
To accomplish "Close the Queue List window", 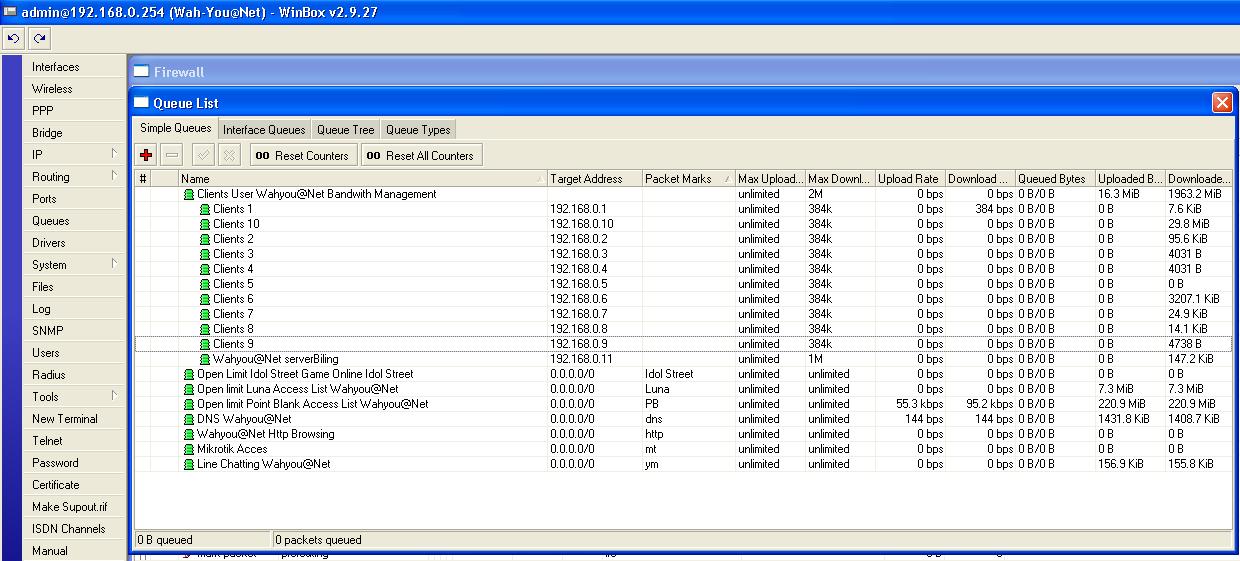I will [x=1222, y=102].
